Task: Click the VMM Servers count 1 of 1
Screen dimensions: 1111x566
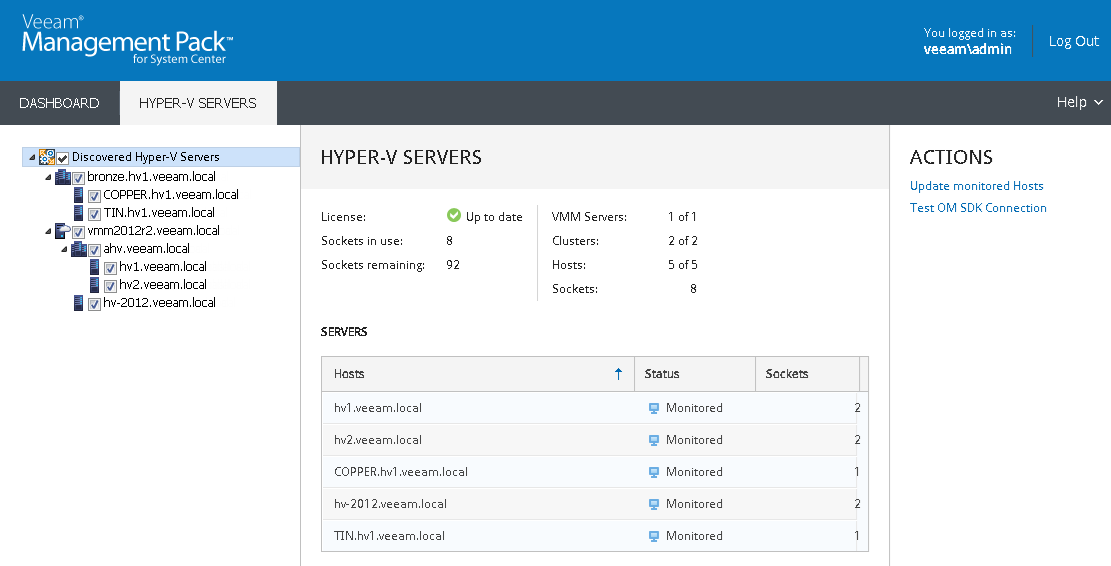Action: click(x=682, y=217)
